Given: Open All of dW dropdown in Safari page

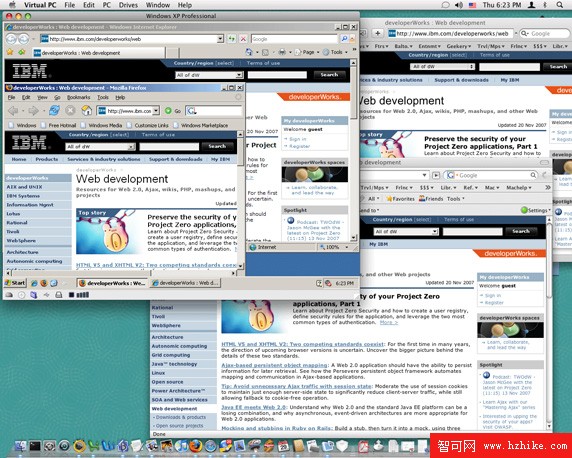Looking at the screenshot, I should coord(442,67).
